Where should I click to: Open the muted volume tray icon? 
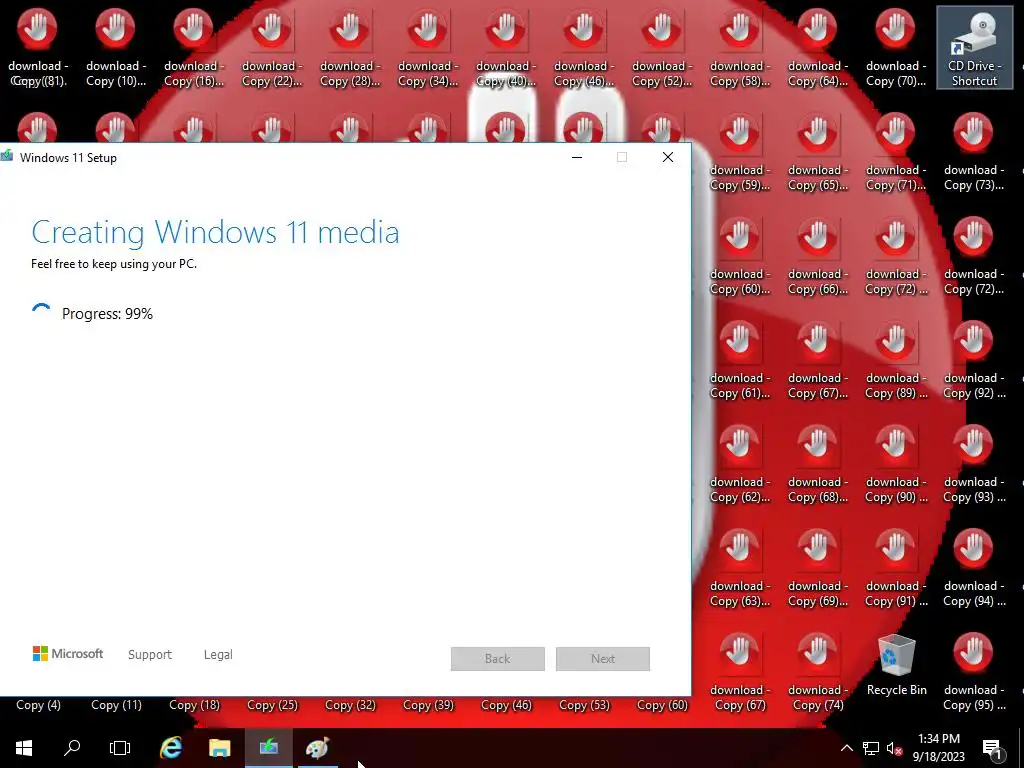click(x=894, y=748)
